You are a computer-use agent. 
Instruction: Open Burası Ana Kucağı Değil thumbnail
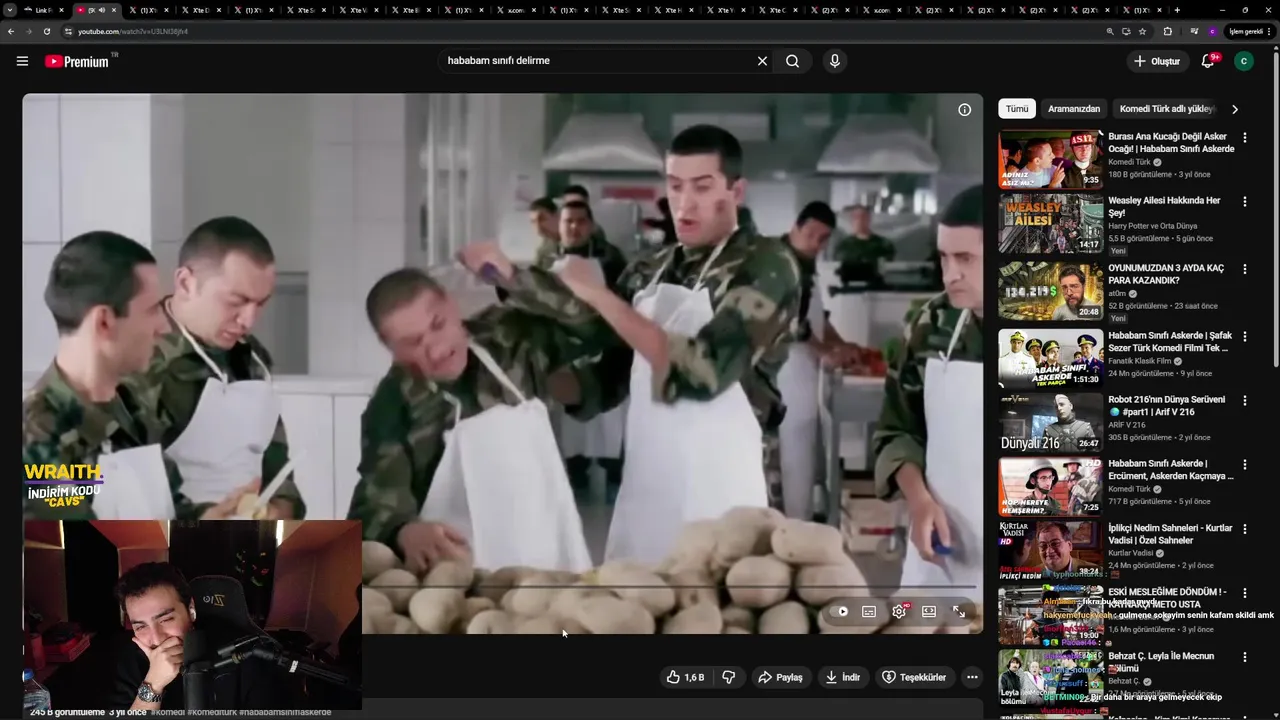tap(1050, 159)
